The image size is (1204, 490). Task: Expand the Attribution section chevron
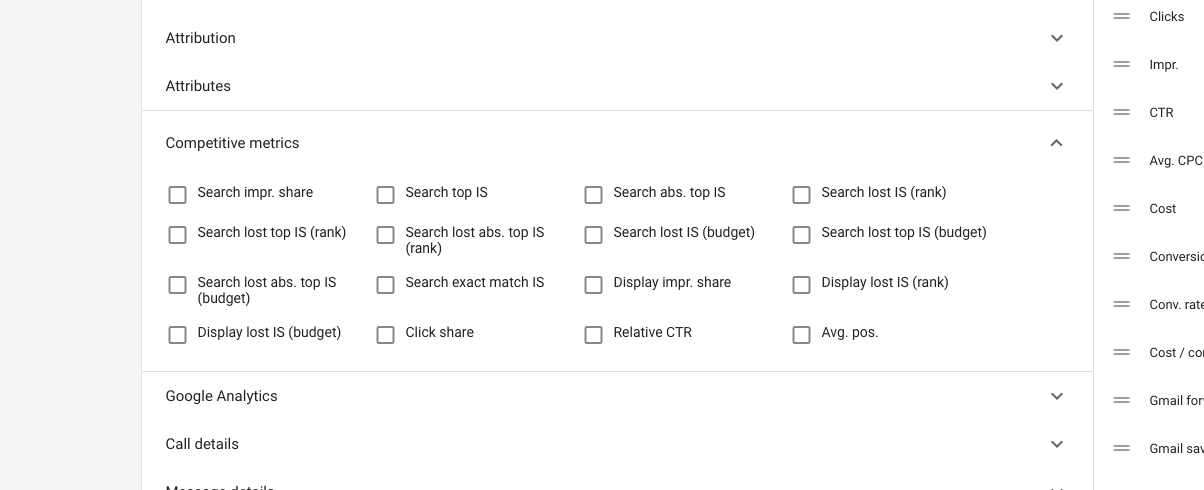tap(1057, 38)
